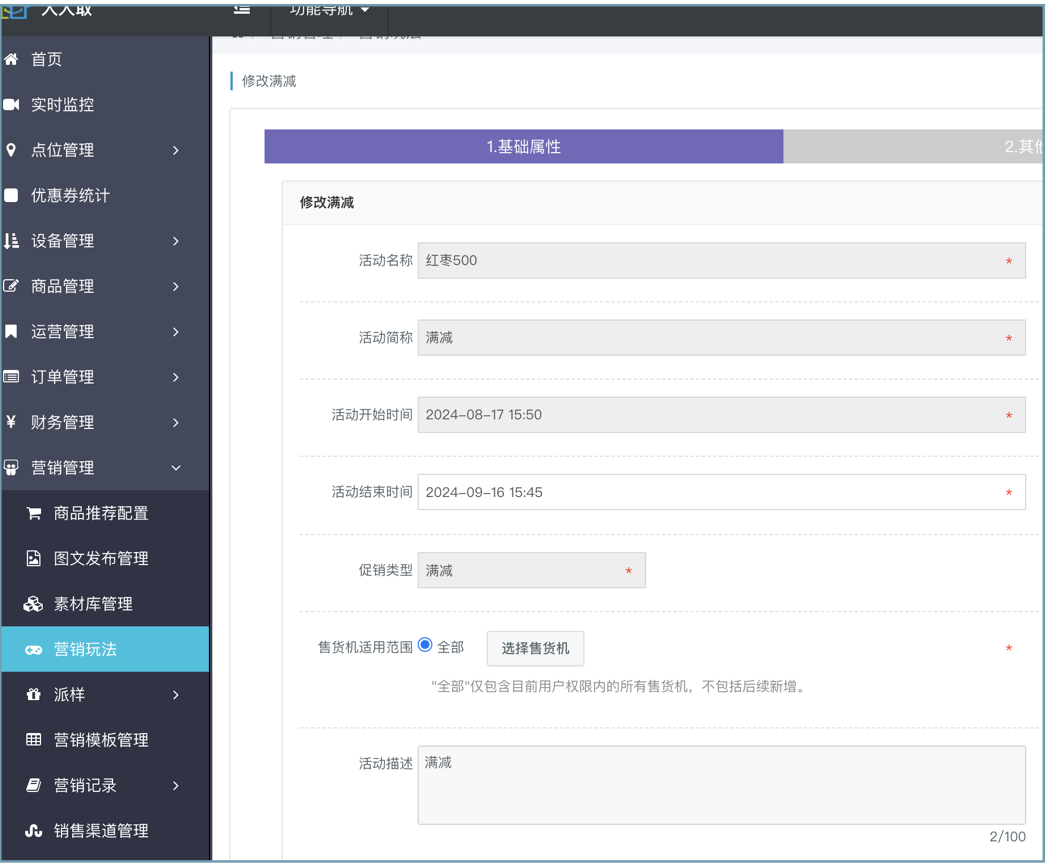Image resolution: width=1050 pixels, height=864 pixels.
Task: Expand the 订单管理 submenu chevron
Action: [x=176, y=377]
